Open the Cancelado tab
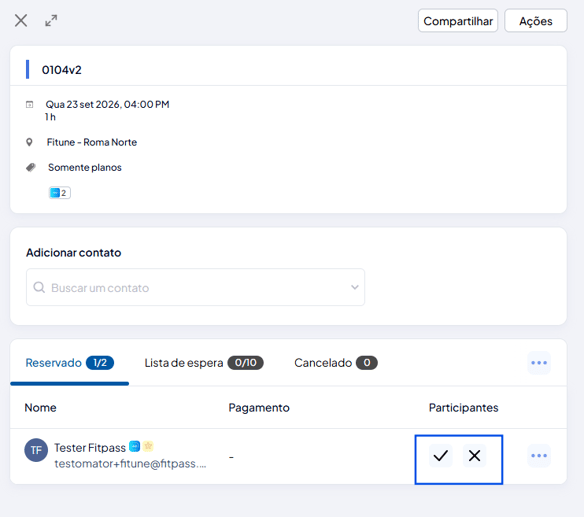The width and height of the screenshot is (584, 517). click(336, 363)
